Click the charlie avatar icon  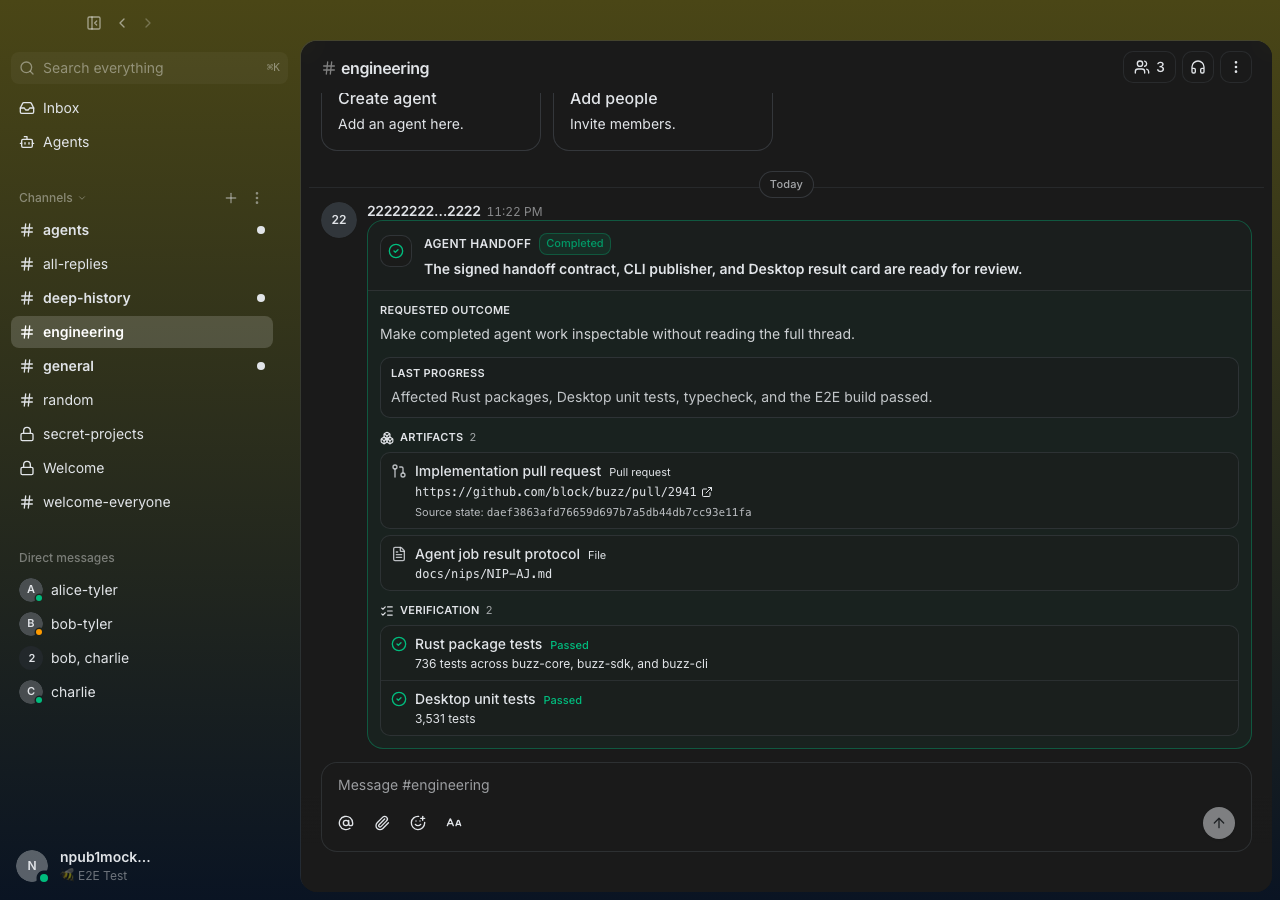click(x=31, y=692)
